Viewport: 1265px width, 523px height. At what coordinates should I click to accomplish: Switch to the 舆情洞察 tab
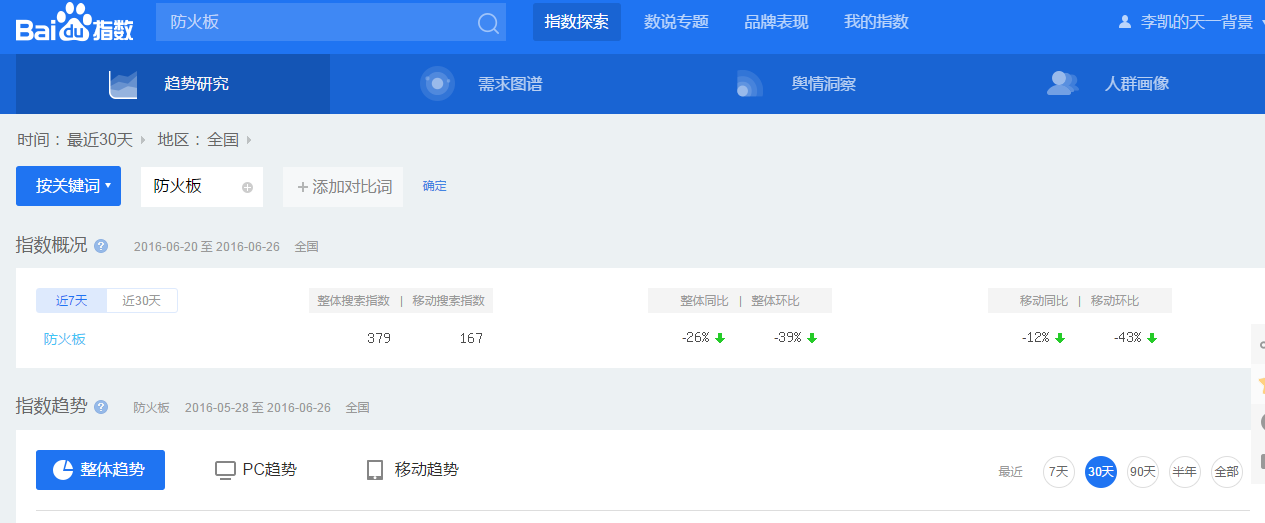pyautogui.click(x=801, y=84)
